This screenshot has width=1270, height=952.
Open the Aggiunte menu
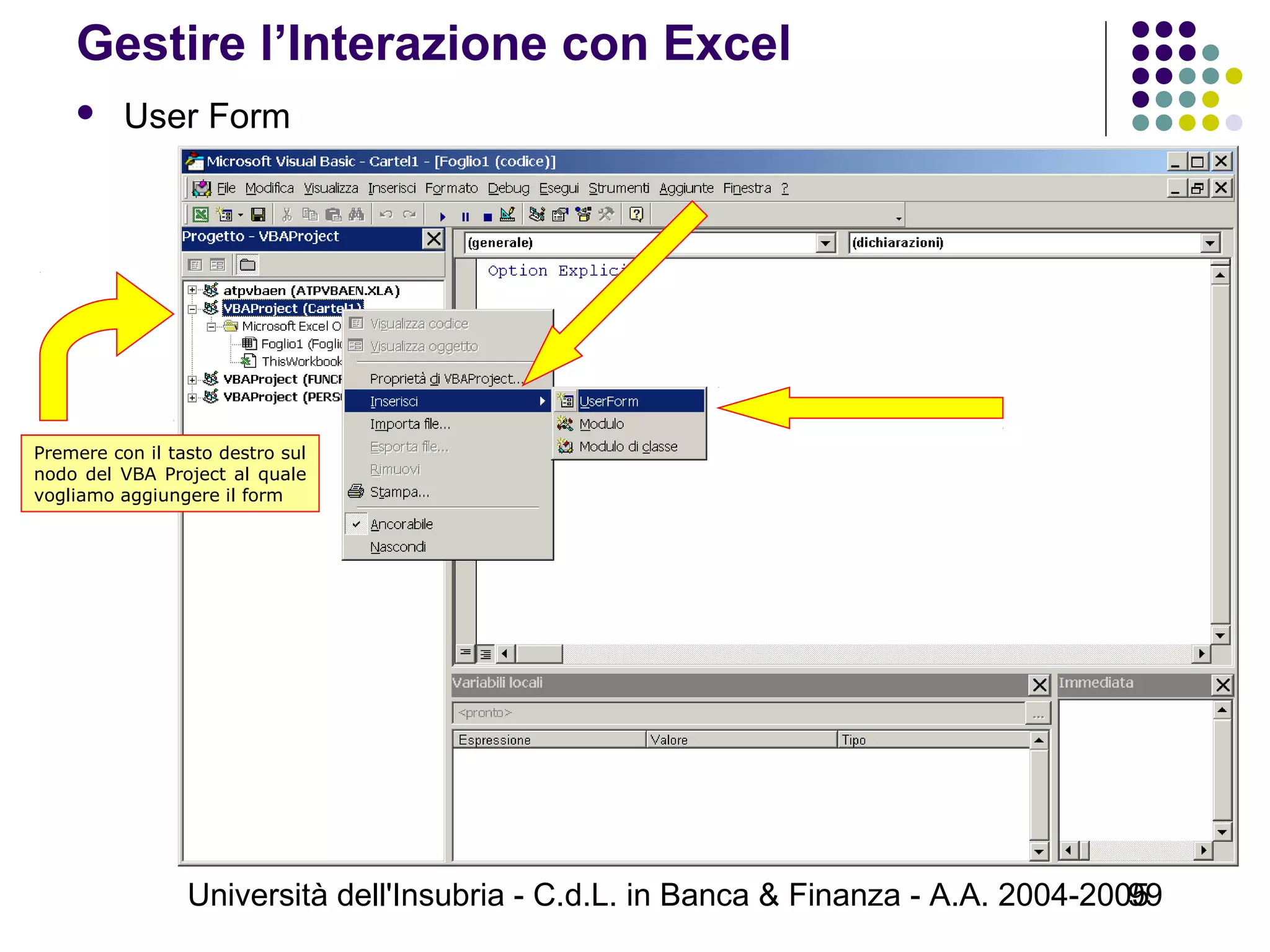686,188
